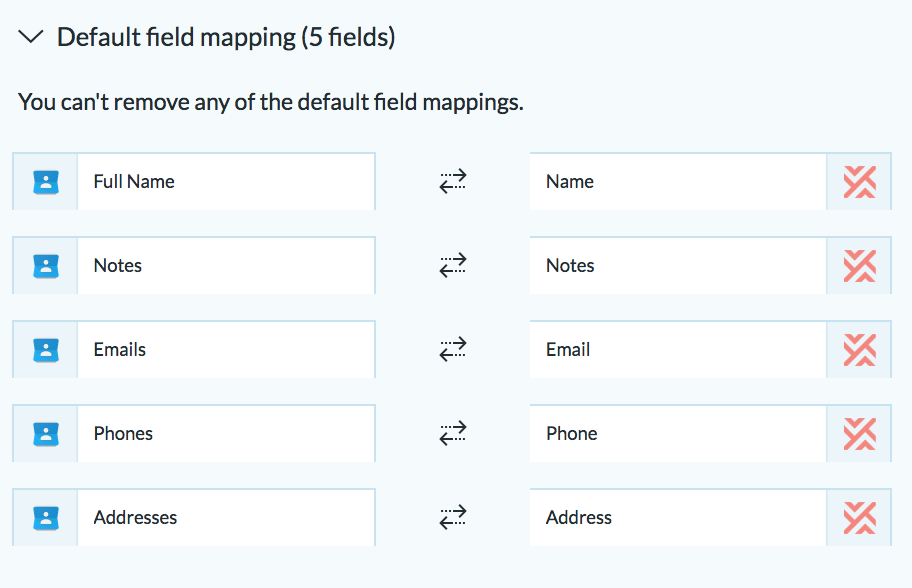The image size is (912, 588).
Task: Click contacts icon beside Notes field
Action: 46,266
